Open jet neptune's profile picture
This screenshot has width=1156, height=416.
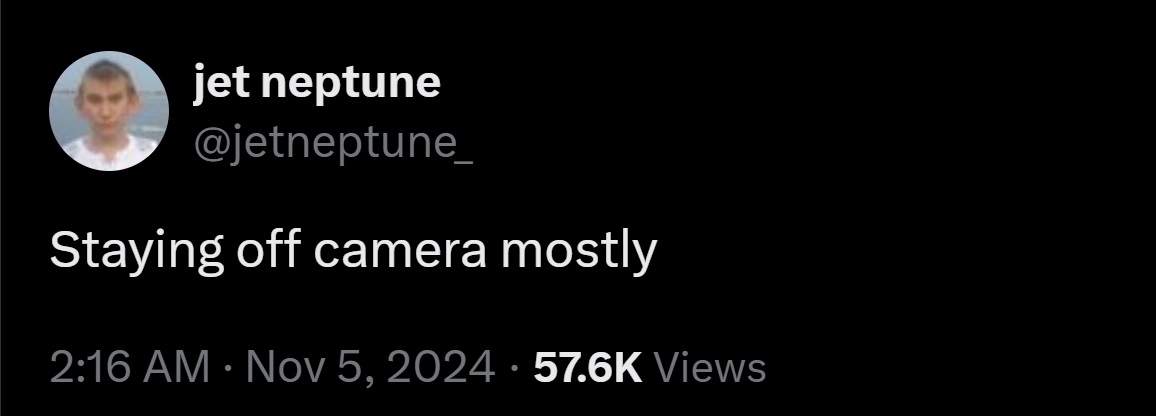(109, 111)
